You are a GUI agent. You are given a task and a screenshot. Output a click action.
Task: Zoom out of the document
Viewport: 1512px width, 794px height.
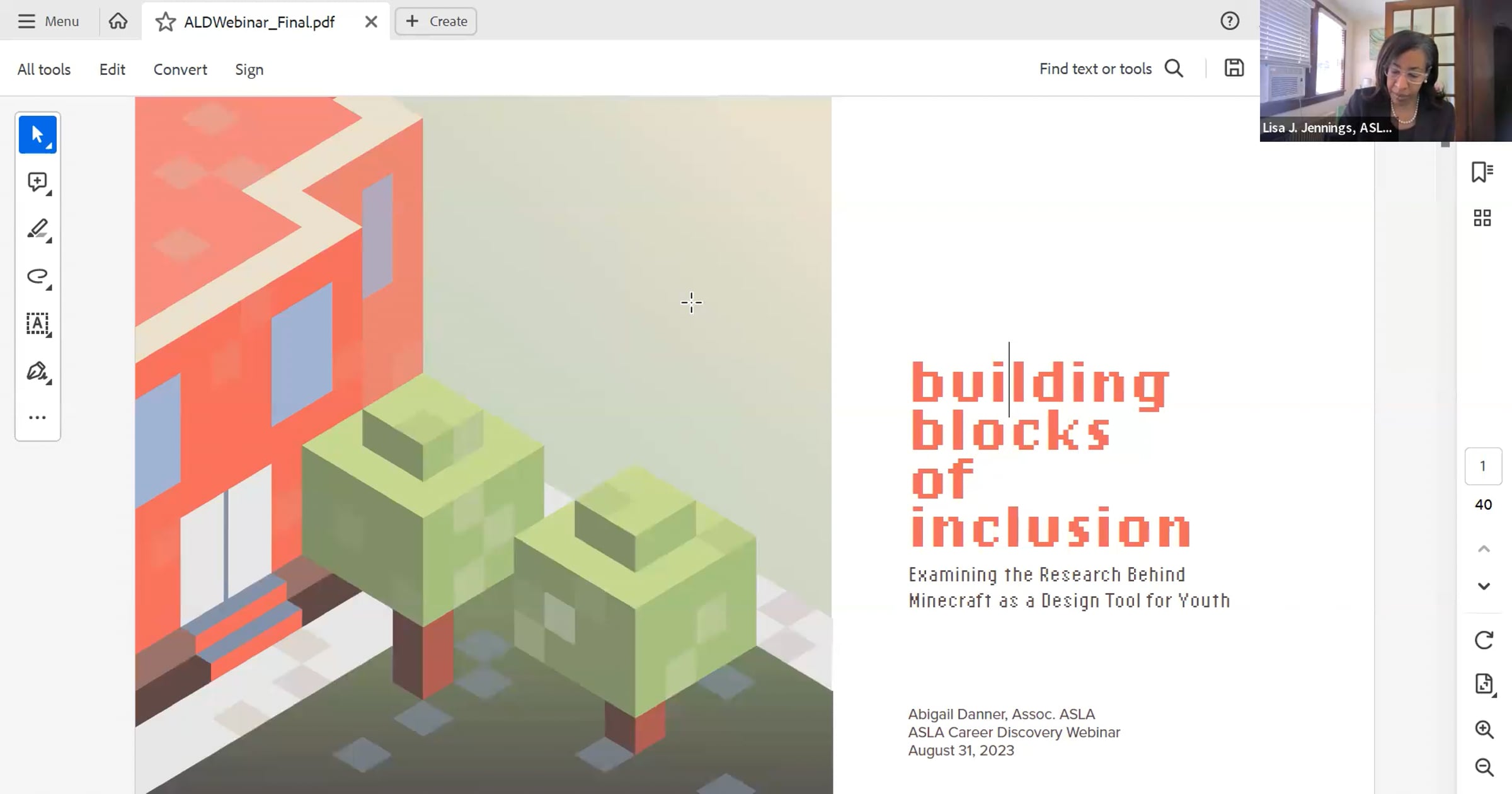[x=1484, y=767]
